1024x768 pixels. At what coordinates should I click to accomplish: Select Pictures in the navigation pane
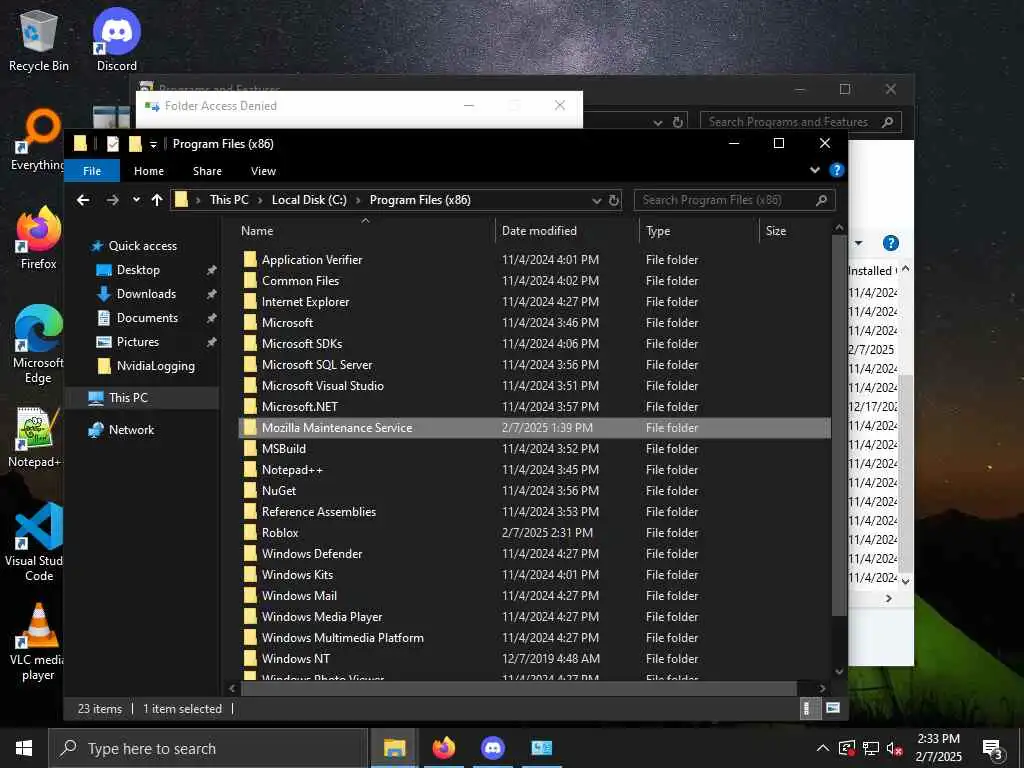[138, 342]
